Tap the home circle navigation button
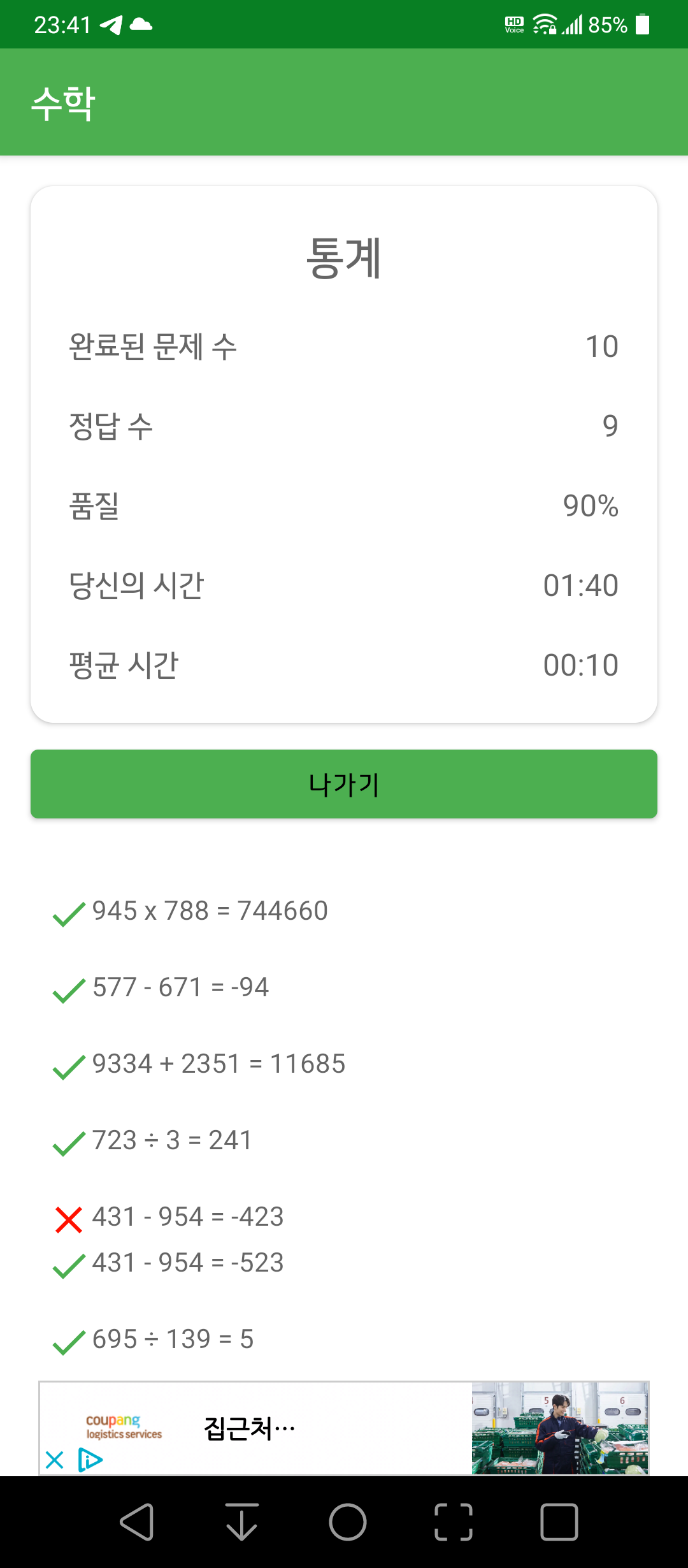688x1568 pixels. (347, 1522)
